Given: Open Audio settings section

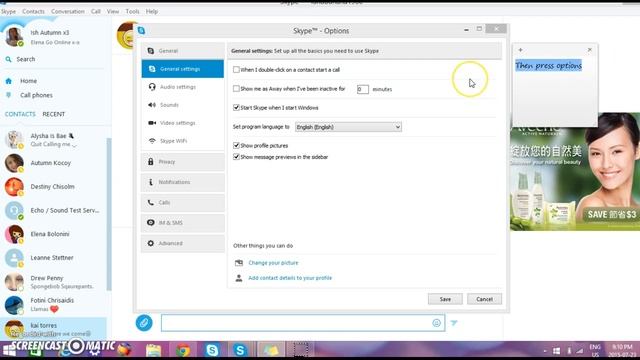Looking at the screenshot, I should click(x=182, y=87).
